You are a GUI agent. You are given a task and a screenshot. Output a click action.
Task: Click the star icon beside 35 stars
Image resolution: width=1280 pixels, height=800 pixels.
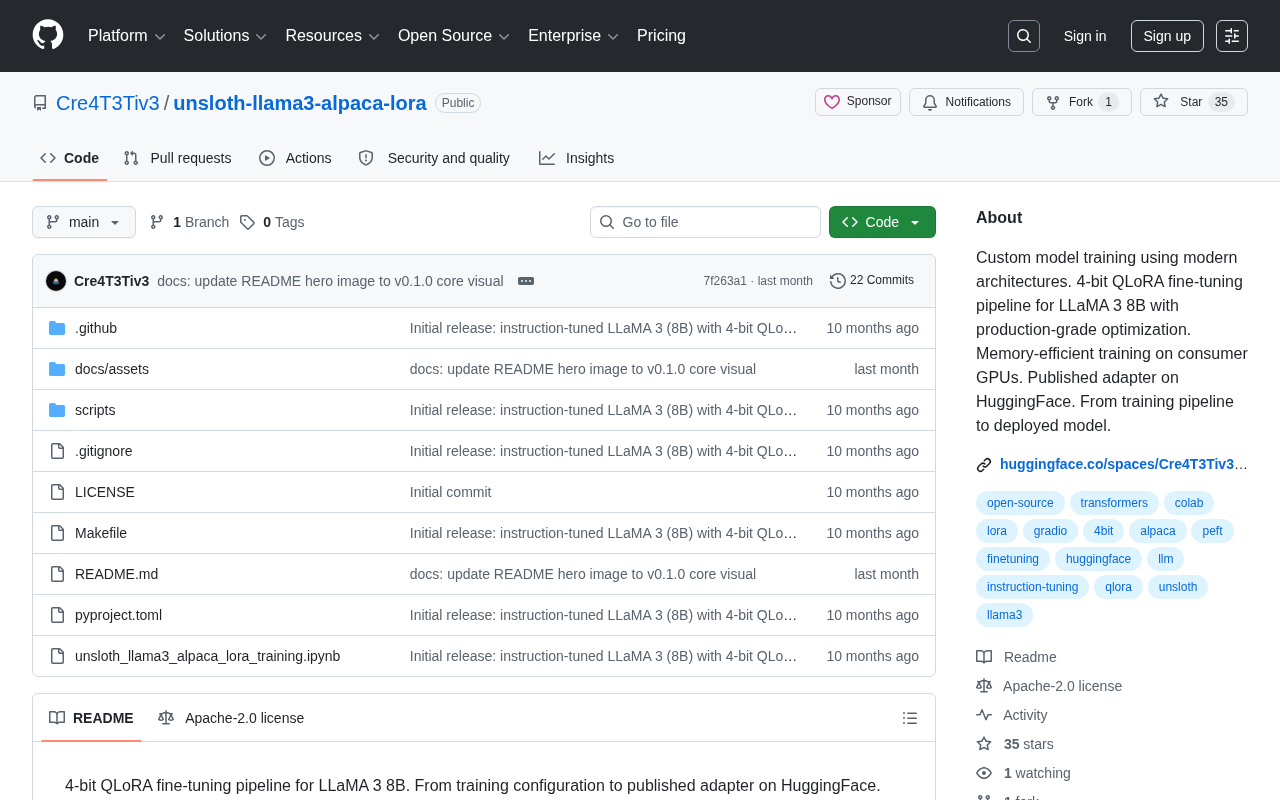[984, 744]
